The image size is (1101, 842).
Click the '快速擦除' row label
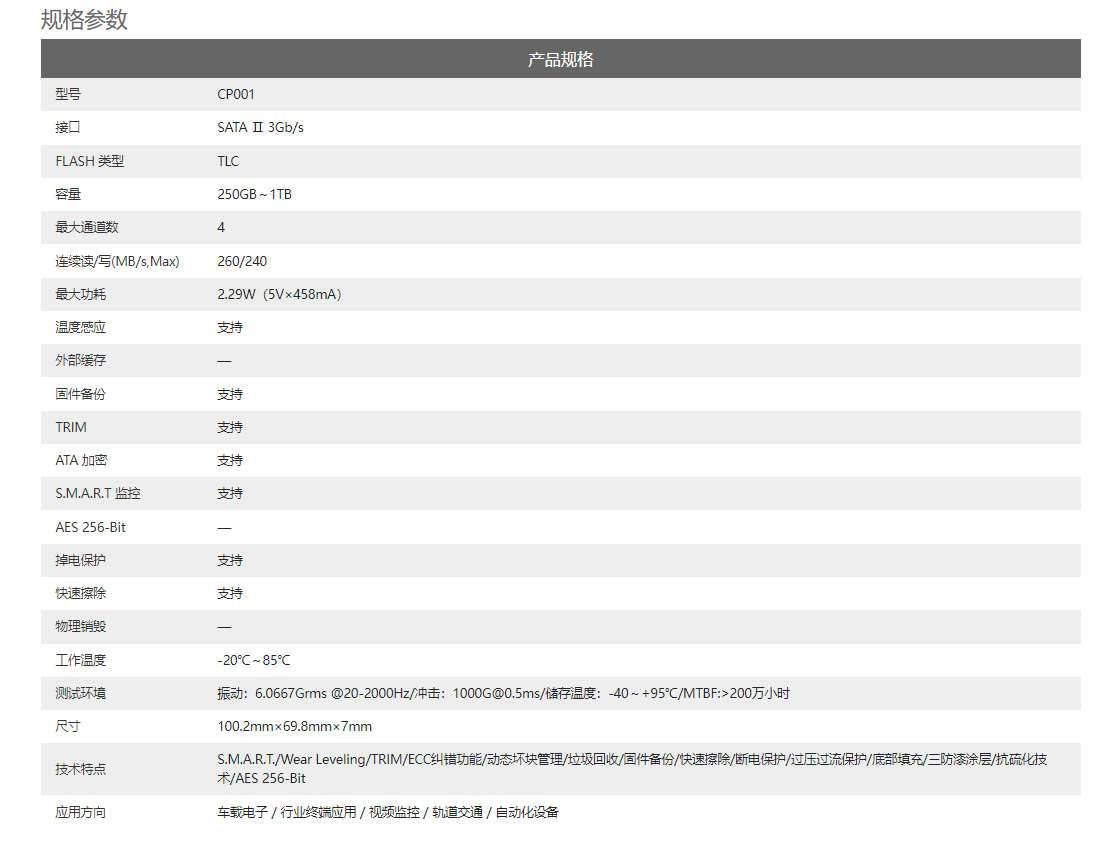pos(81,593)
